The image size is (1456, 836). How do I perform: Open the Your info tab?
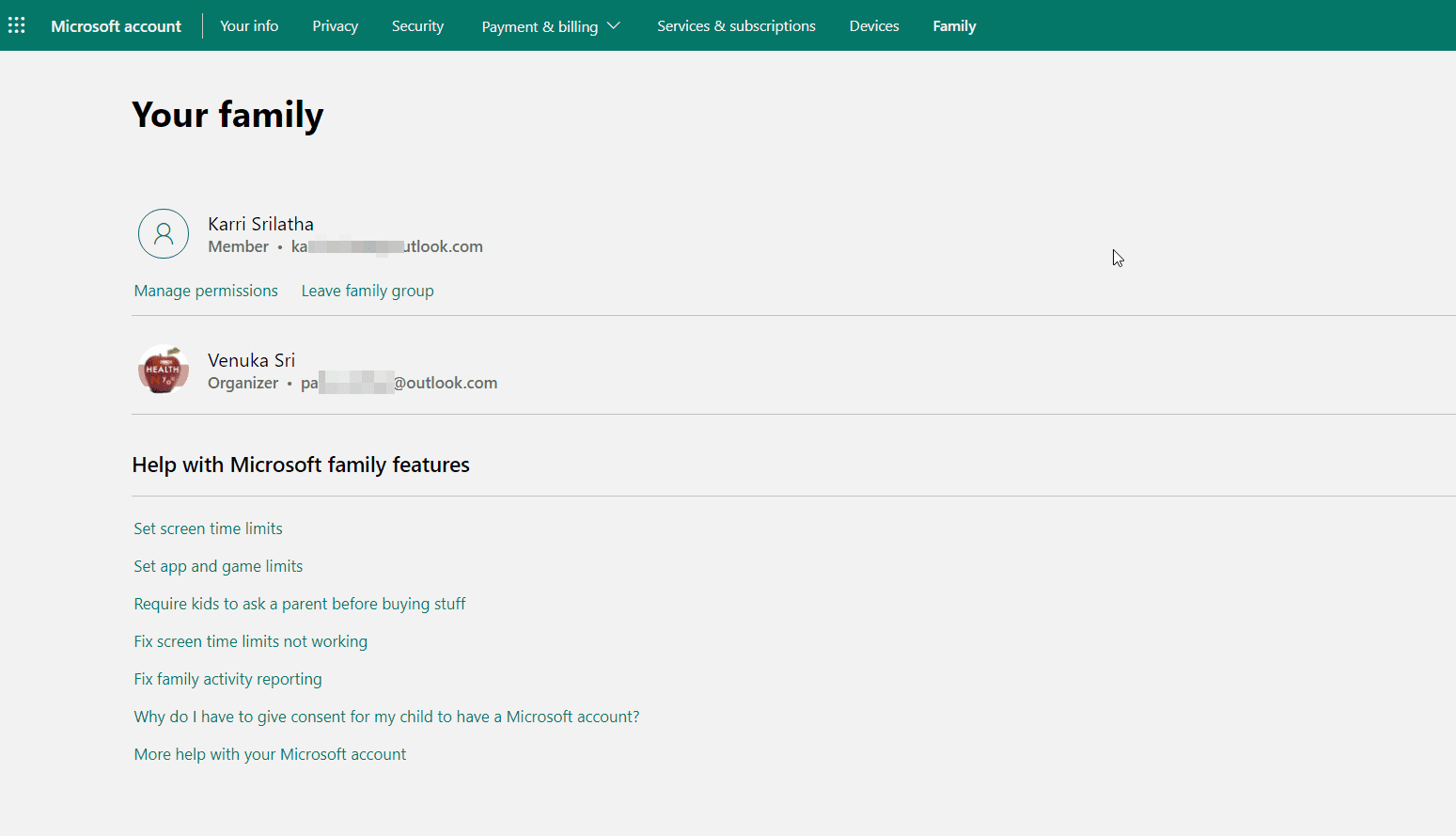click(x=249, y=26)
